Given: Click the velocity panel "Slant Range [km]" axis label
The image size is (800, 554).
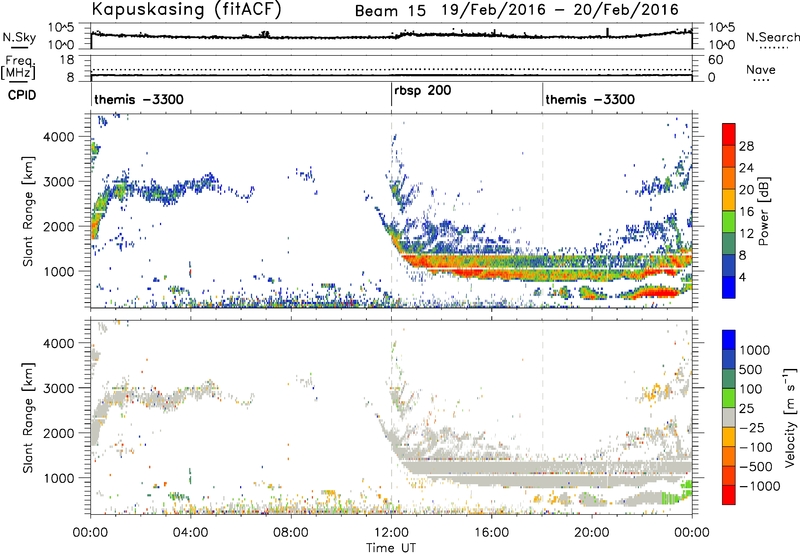Looking at the screenshot, I should [x=28, y=417].
